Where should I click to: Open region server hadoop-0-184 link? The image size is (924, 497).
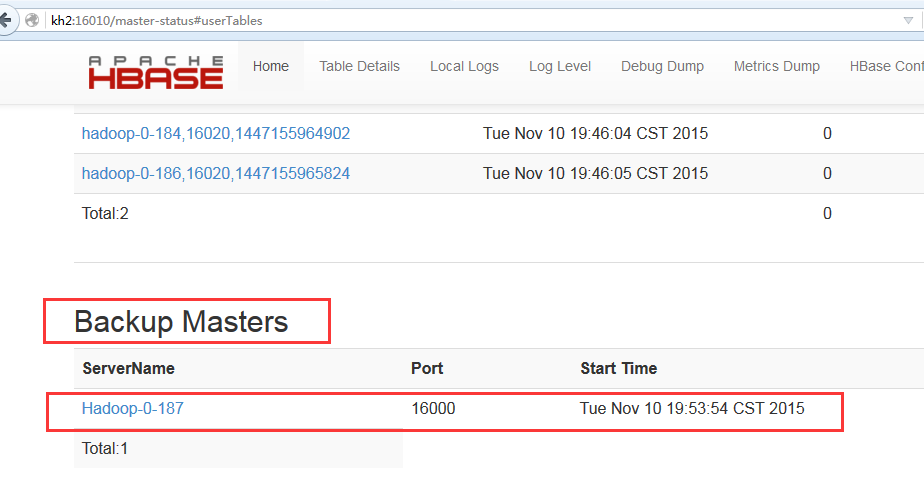216,133
